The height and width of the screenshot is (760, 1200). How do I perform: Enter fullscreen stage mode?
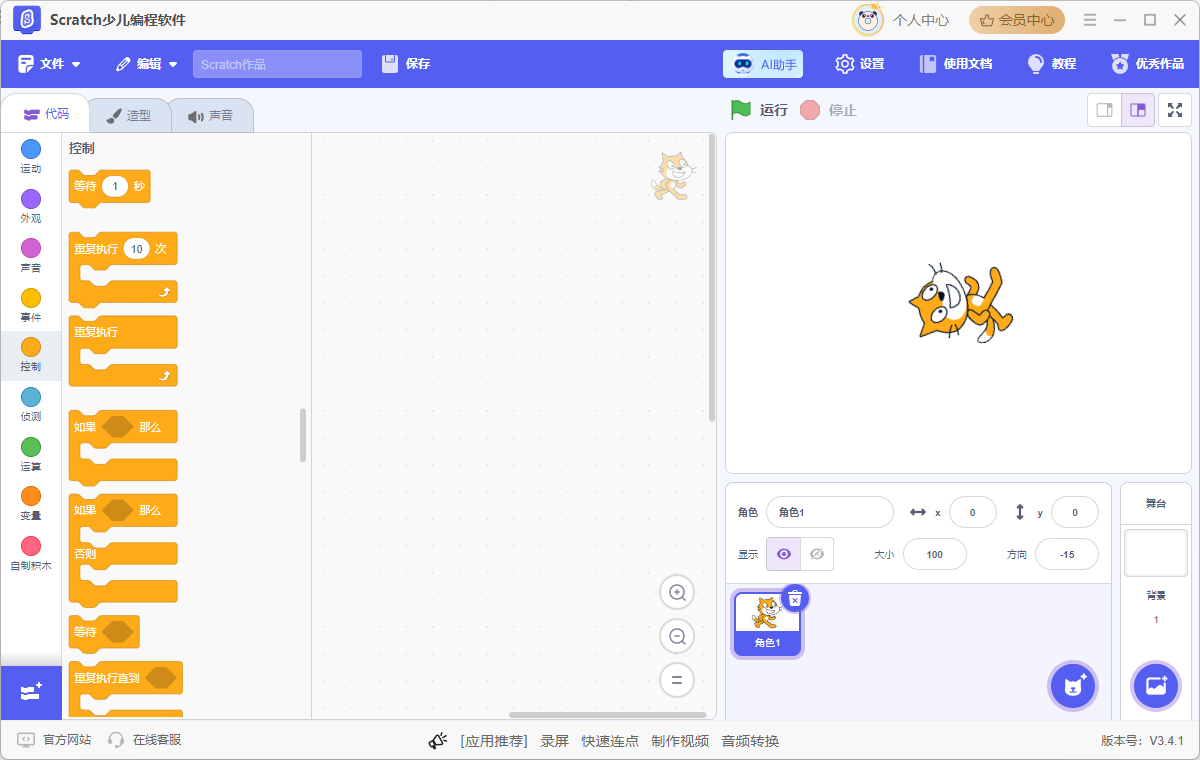click(1175, 110)
